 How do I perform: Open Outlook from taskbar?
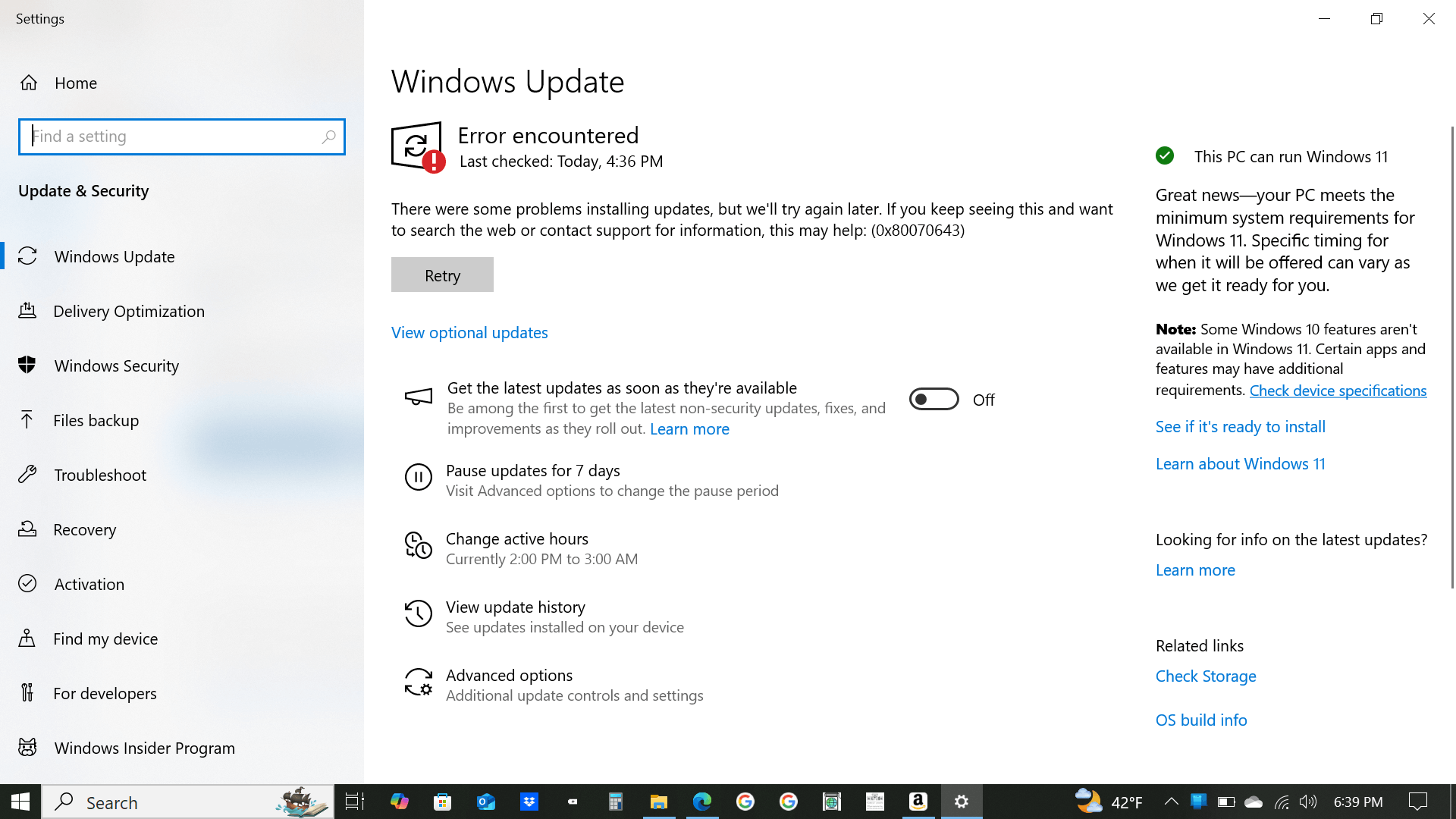tap(485, 802)
